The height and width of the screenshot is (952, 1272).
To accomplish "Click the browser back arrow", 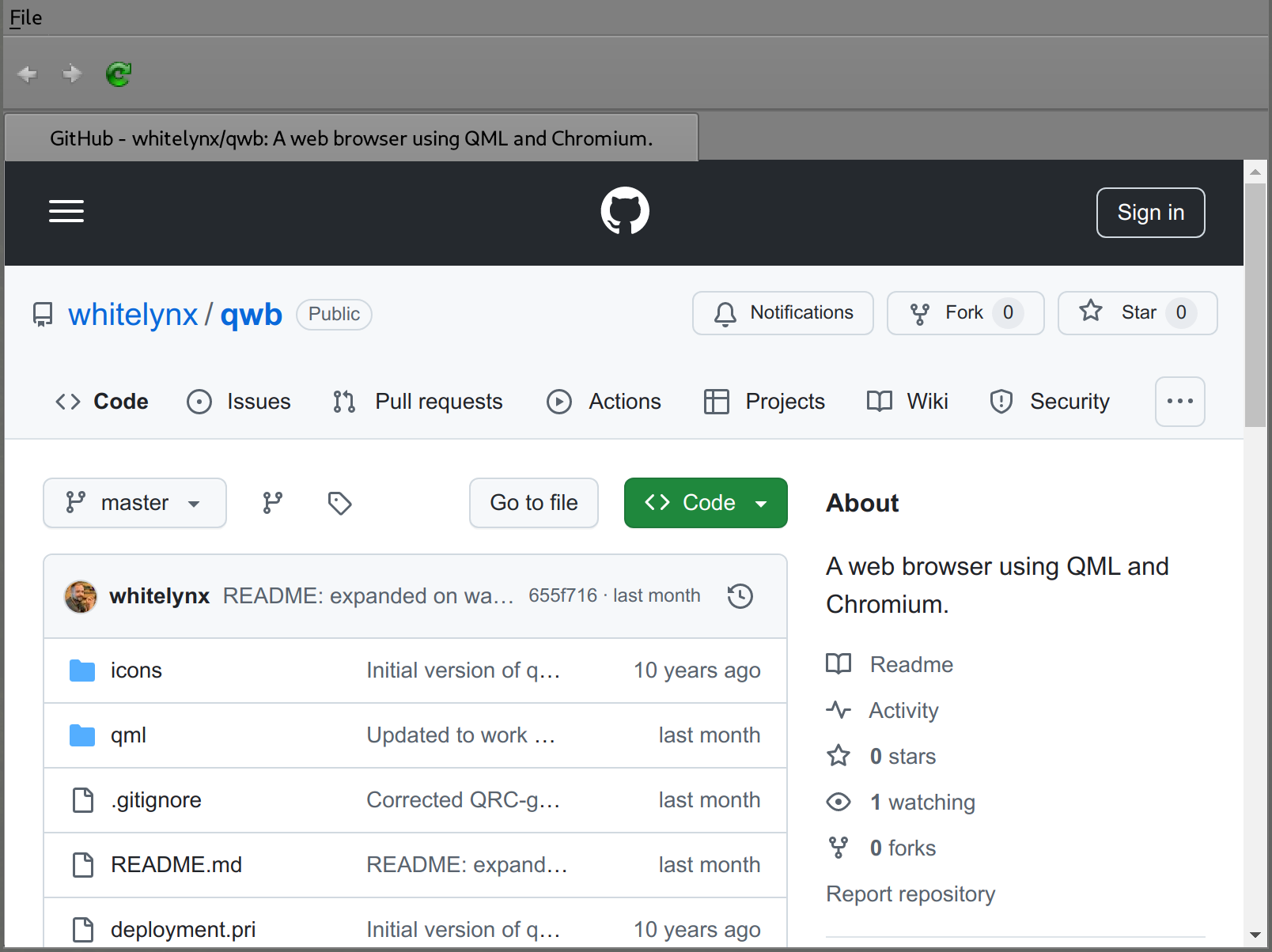I will click(28, 74).
